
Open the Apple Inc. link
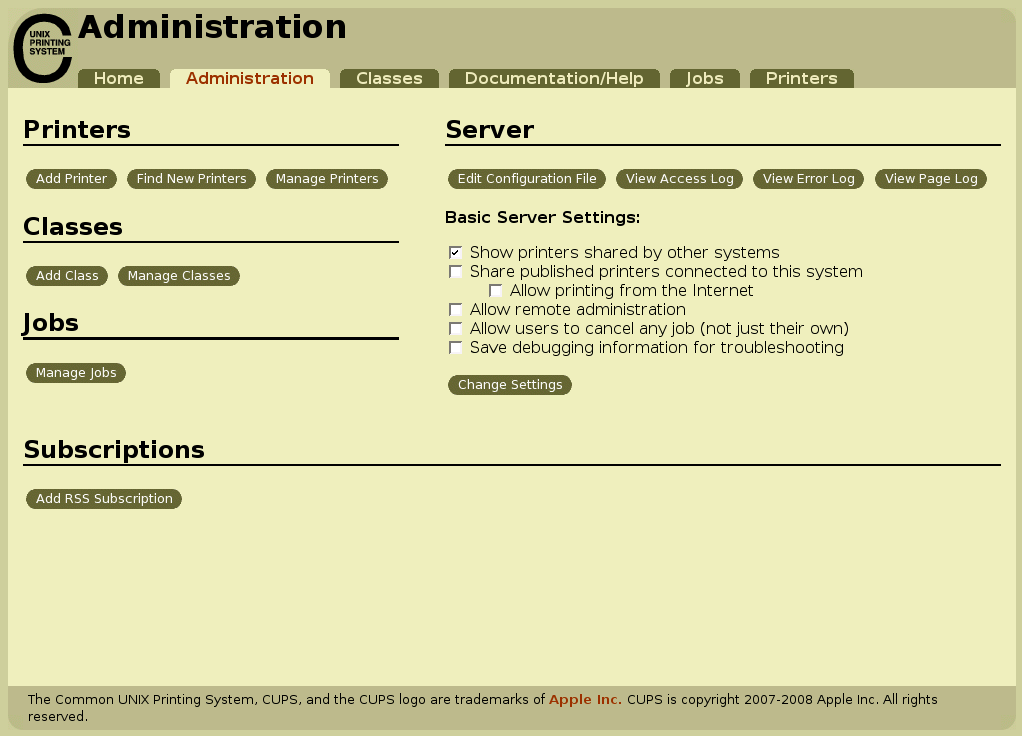point(585,699)
